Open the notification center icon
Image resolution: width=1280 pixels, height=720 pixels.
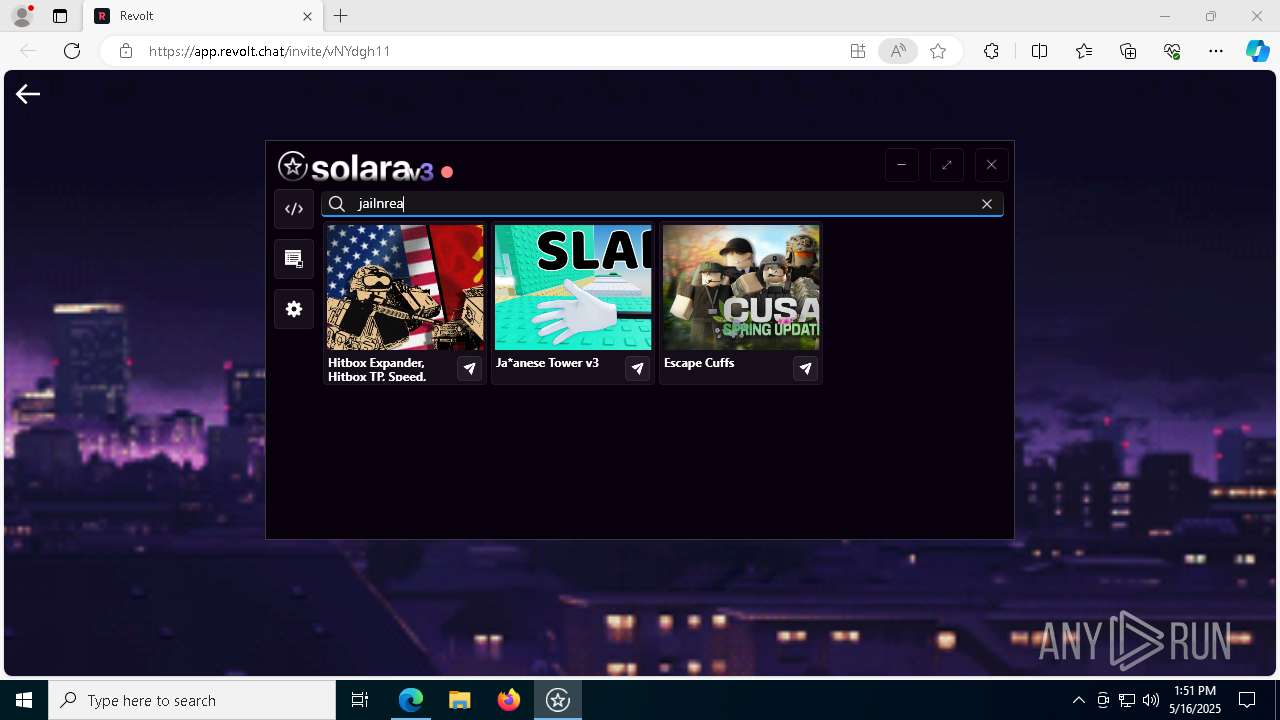coord(1247,700)
